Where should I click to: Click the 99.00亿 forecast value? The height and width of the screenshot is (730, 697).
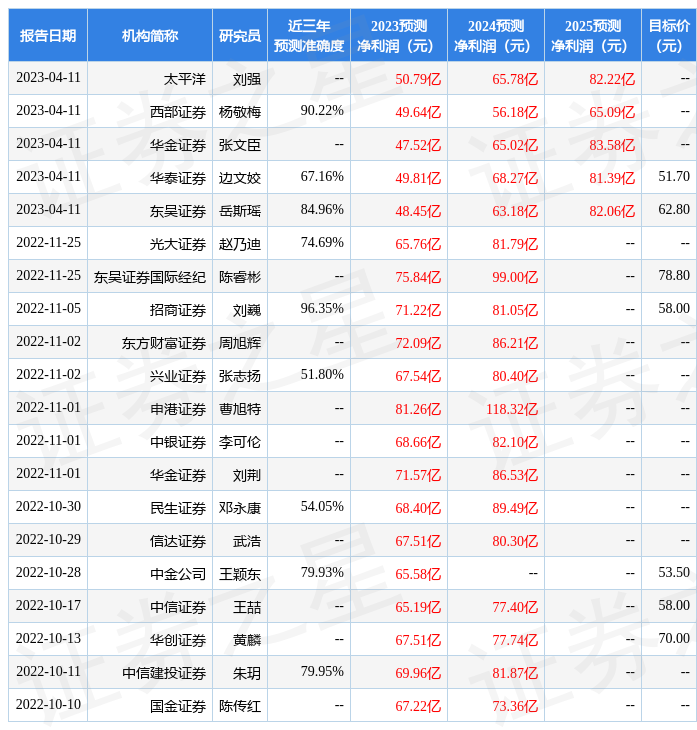point(515,277)
